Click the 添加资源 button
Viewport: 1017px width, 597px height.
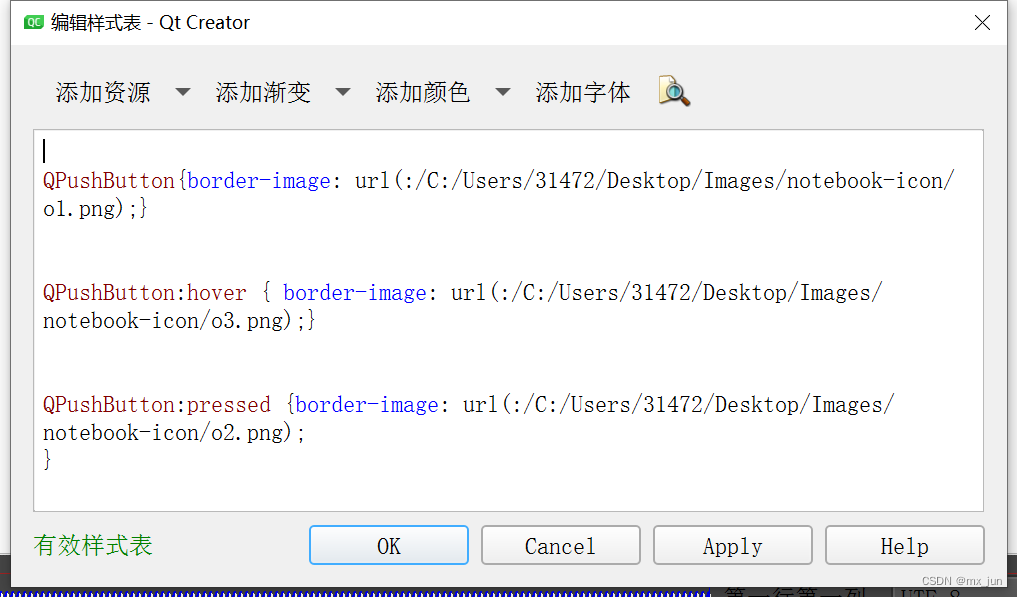[x=103, y=92]
